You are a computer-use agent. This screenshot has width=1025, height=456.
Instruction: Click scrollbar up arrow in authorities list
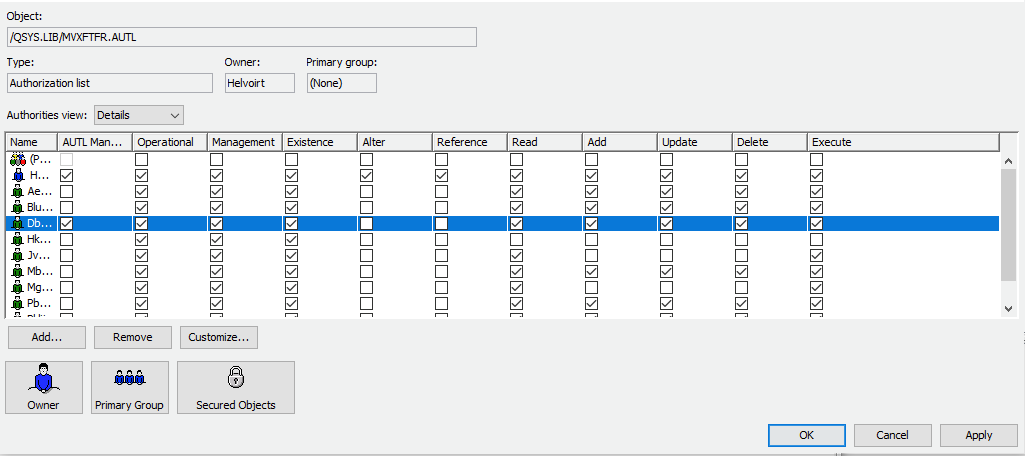coord(1007,160)
